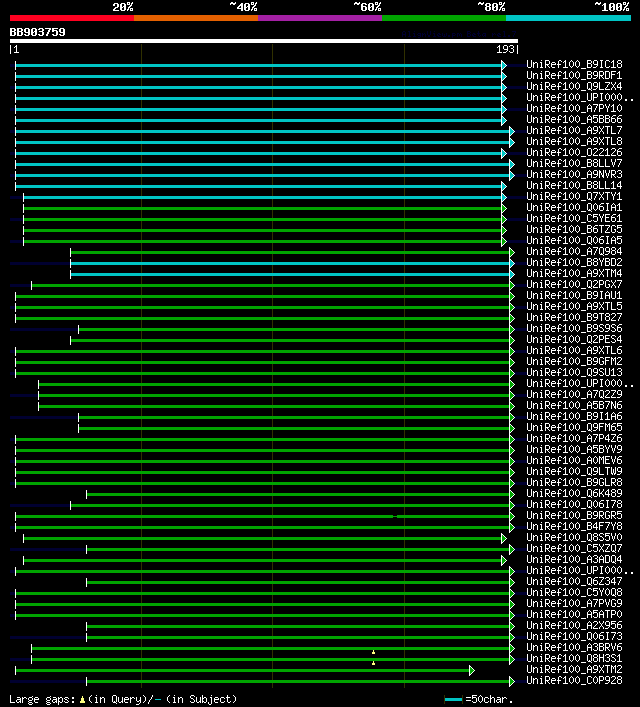This screenshot has height=707, width=640.
Task: Select the UniRef100_A7Q984 label
Action: pyautogui.click(x=574, y=252)
